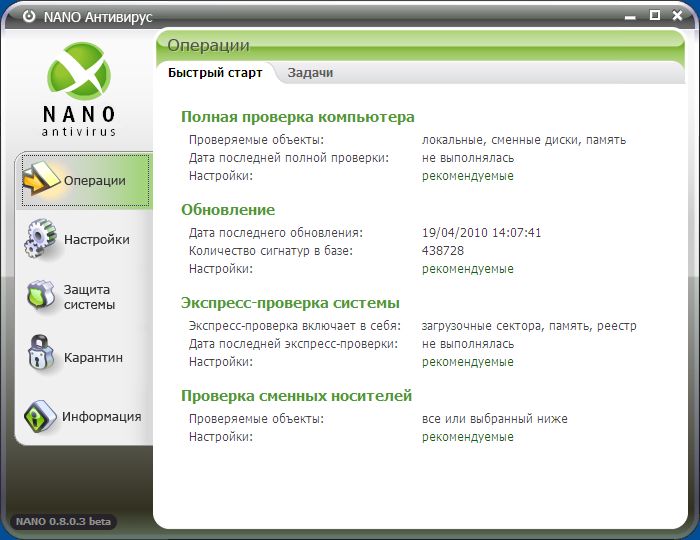The width and height of the screenshot is (700, 540).
Task: Click label Количество сигнатур в базе
Action: coord(271,251)
